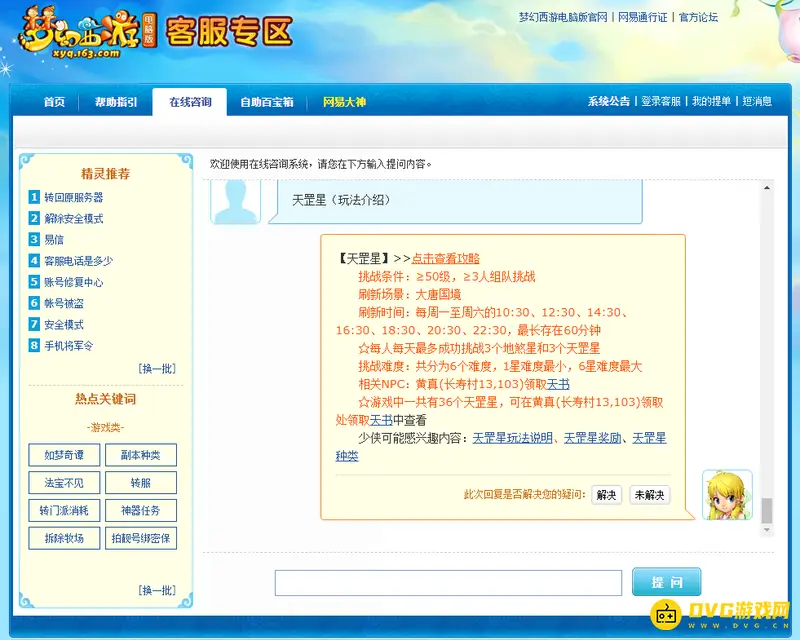Viewport: 800px width, 640px height.
Task: Mark the reply as 未解决
Action: coord(649,495)
